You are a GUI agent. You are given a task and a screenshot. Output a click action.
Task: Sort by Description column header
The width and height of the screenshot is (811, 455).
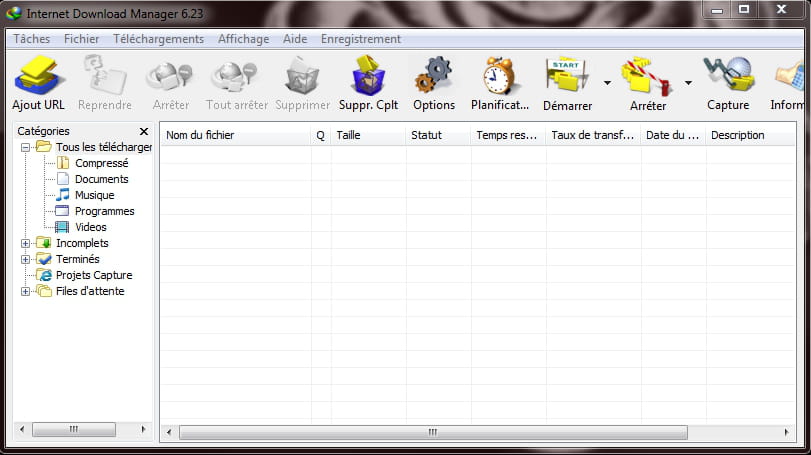[750, 135]
